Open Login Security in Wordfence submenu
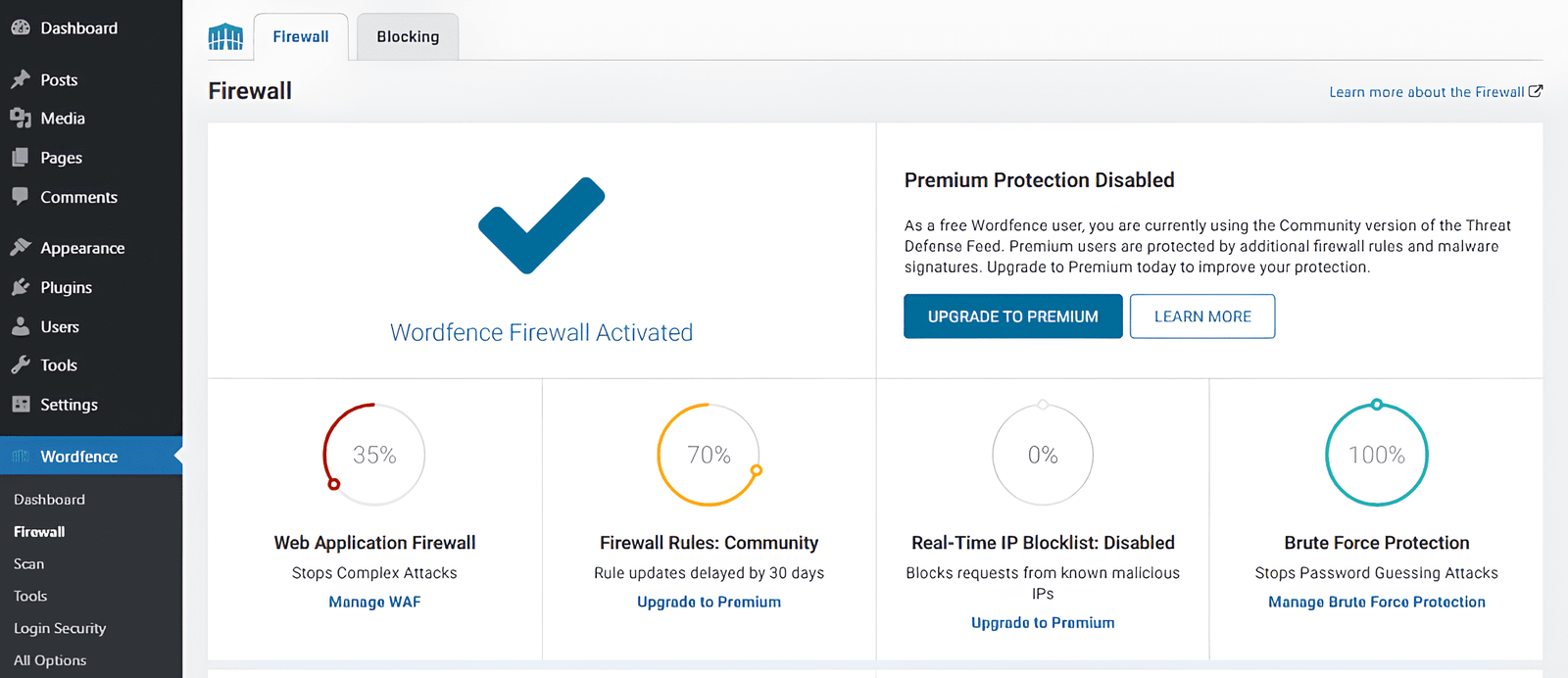The width and height of the screenshot is (1568, 678). (x=60, y=628)
